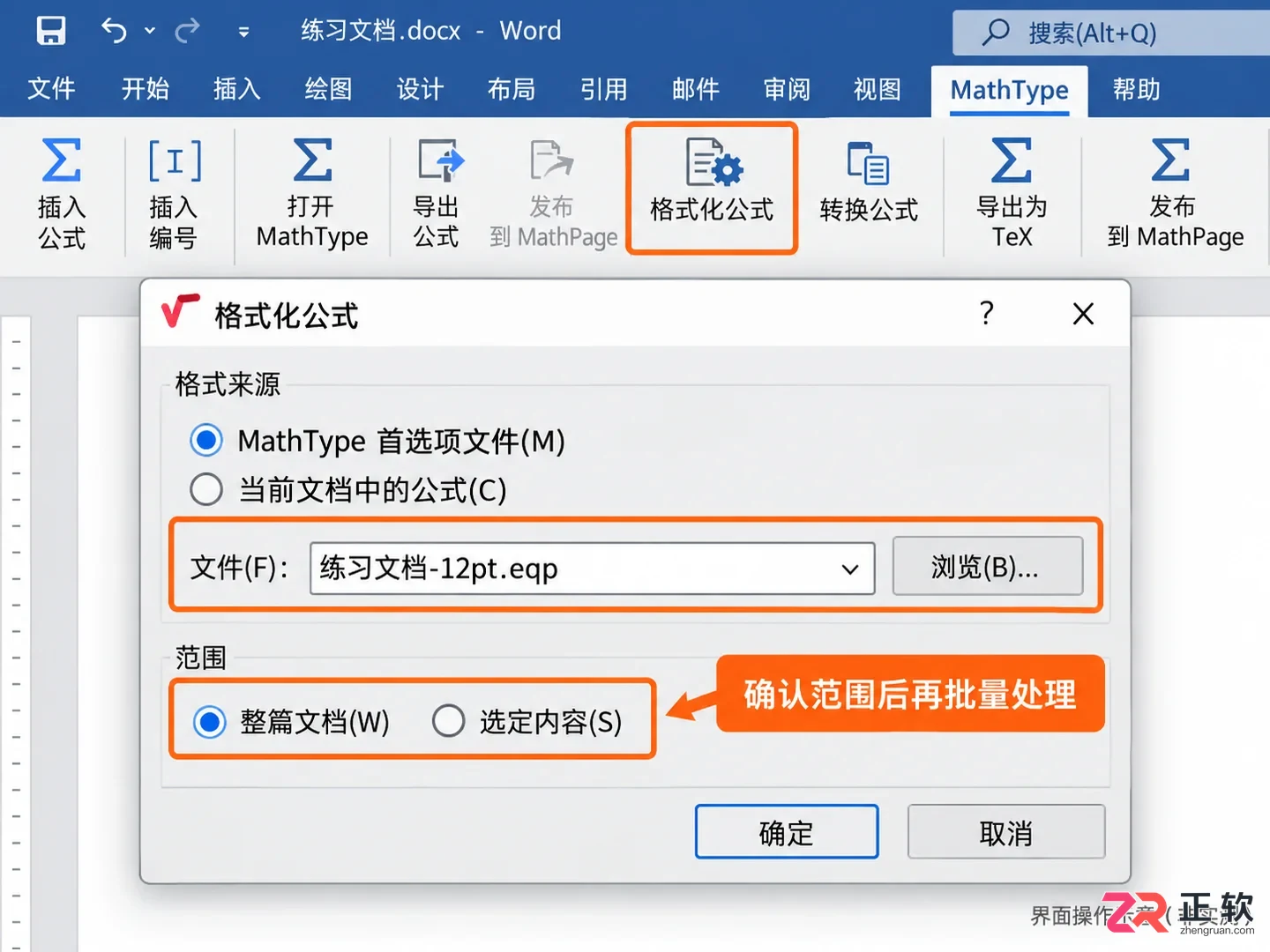Click the 浏览(B)... button
1270x952 pixels.
[988, 566]
